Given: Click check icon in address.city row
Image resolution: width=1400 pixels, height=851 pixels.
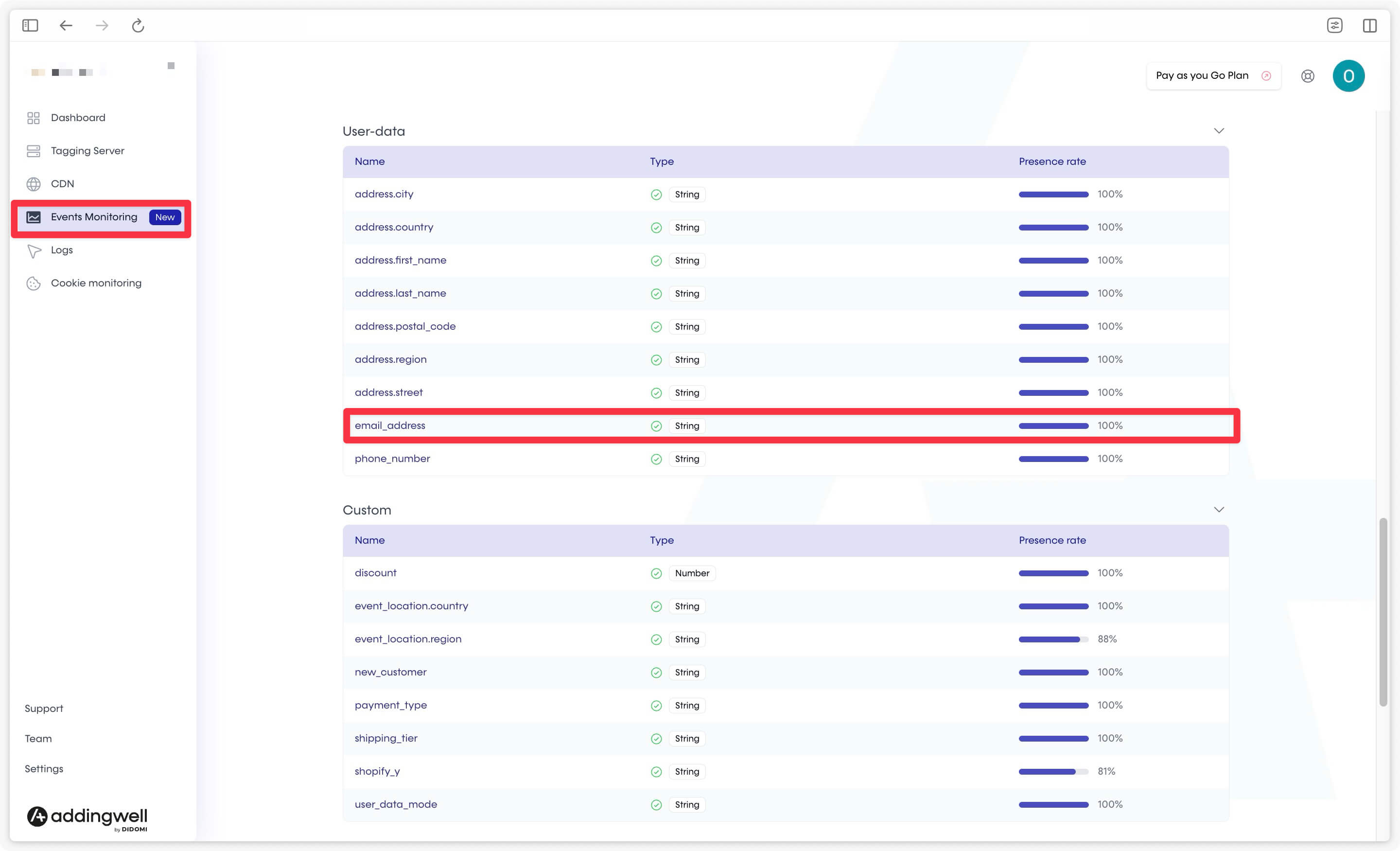Looking at the screenshot, I should (656, 195).
